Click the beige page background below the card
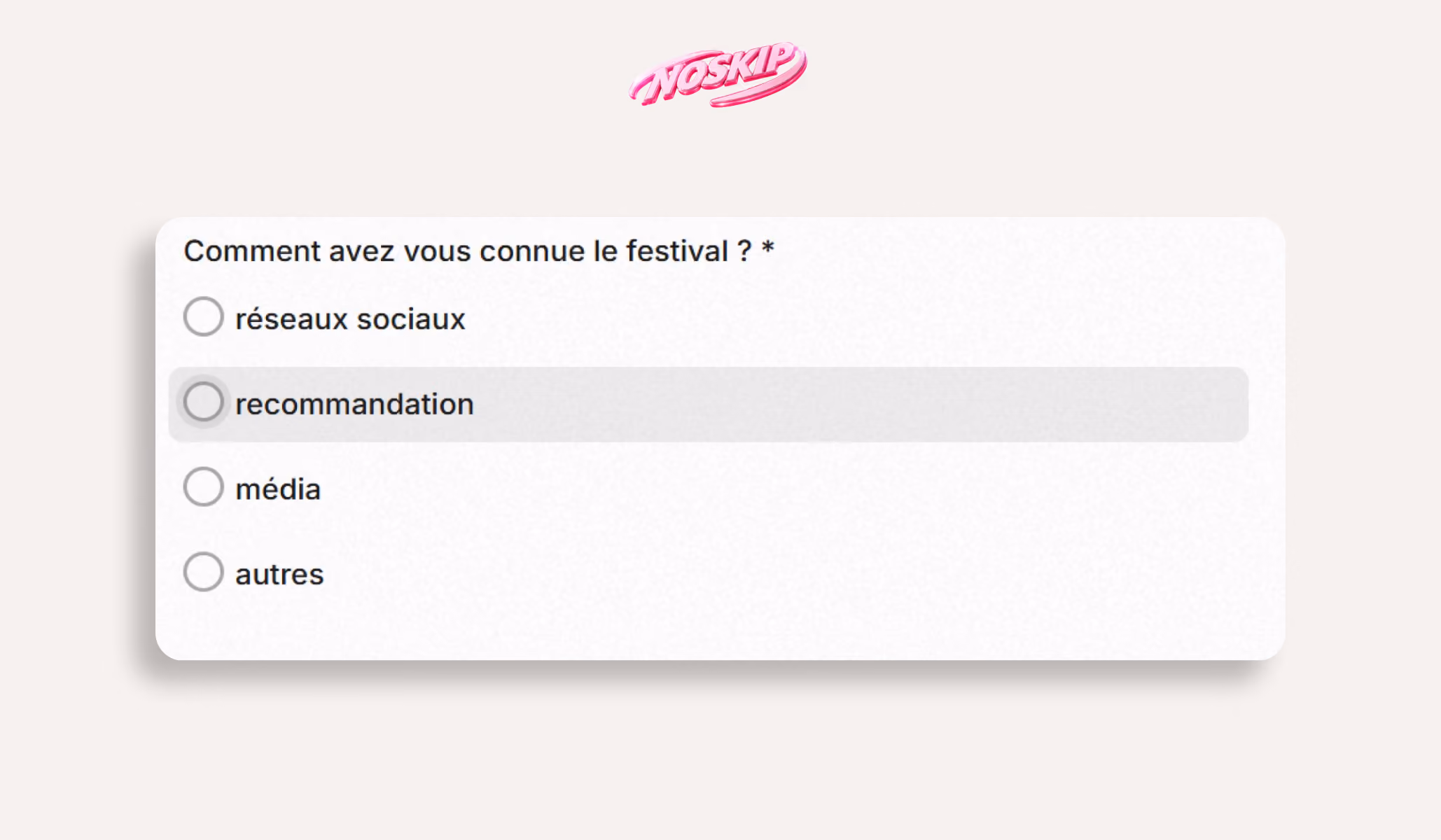The width and height of the screenshot is (1441, 840). coord(720,756)
